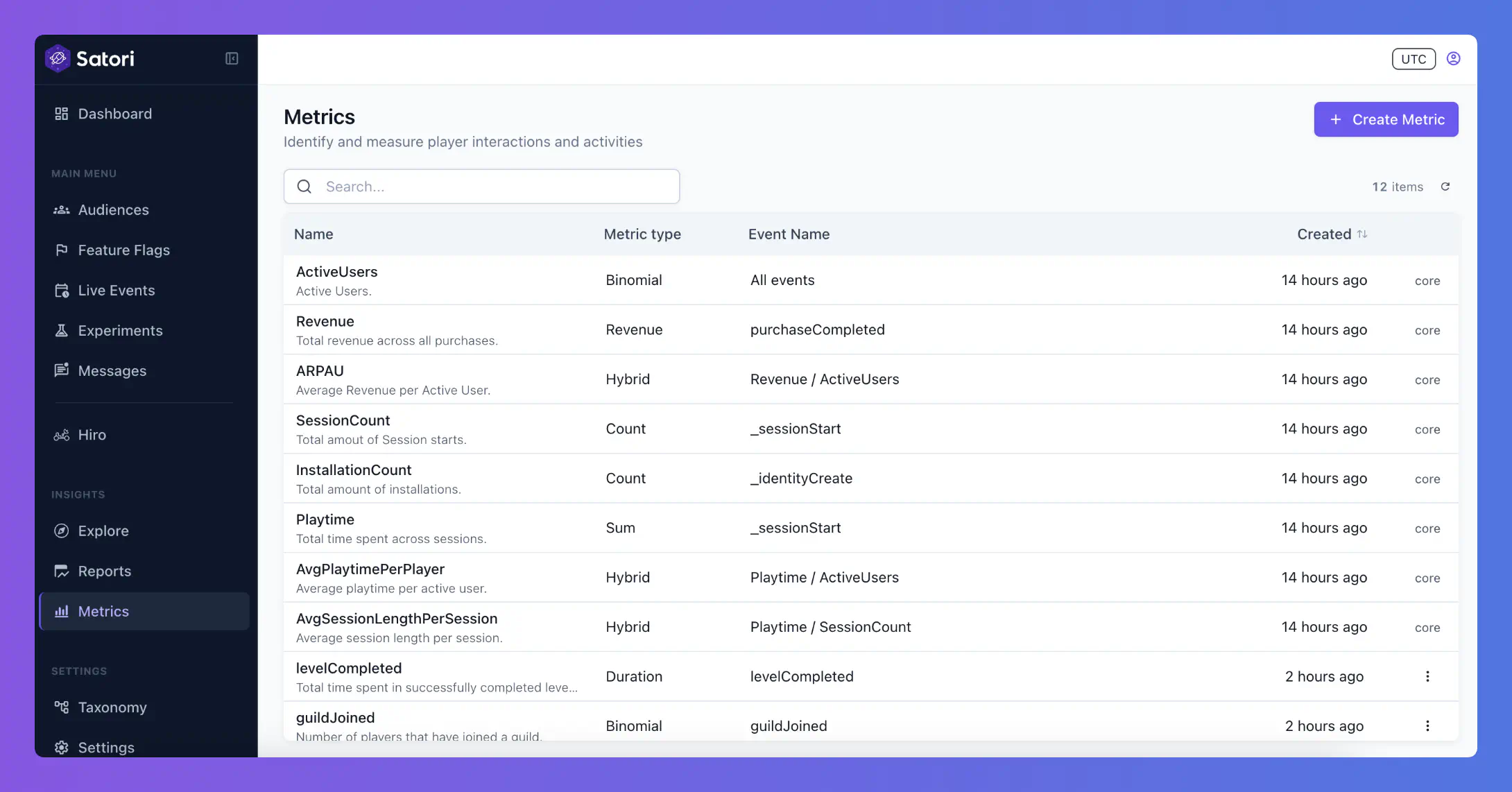This screenshot has height=792, width=1512.
Task: Click the Create Metric button
Action: 1385,119
